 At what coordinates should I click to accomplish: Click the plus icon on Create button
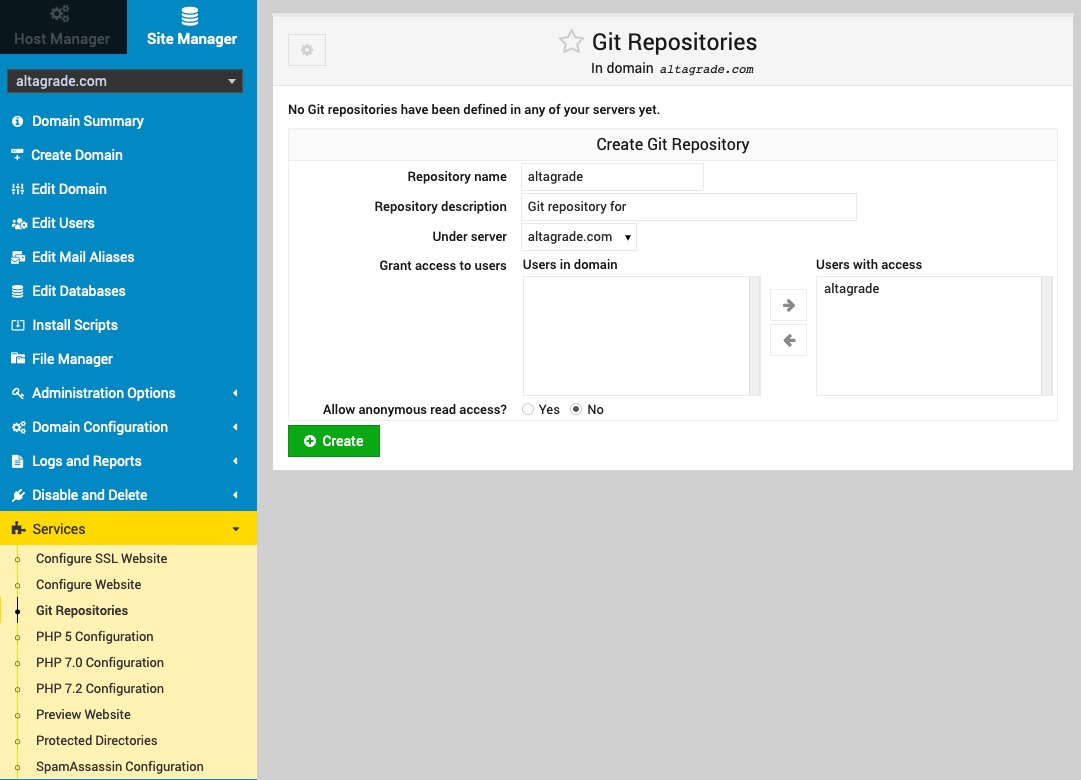click(x=310, y=441)
